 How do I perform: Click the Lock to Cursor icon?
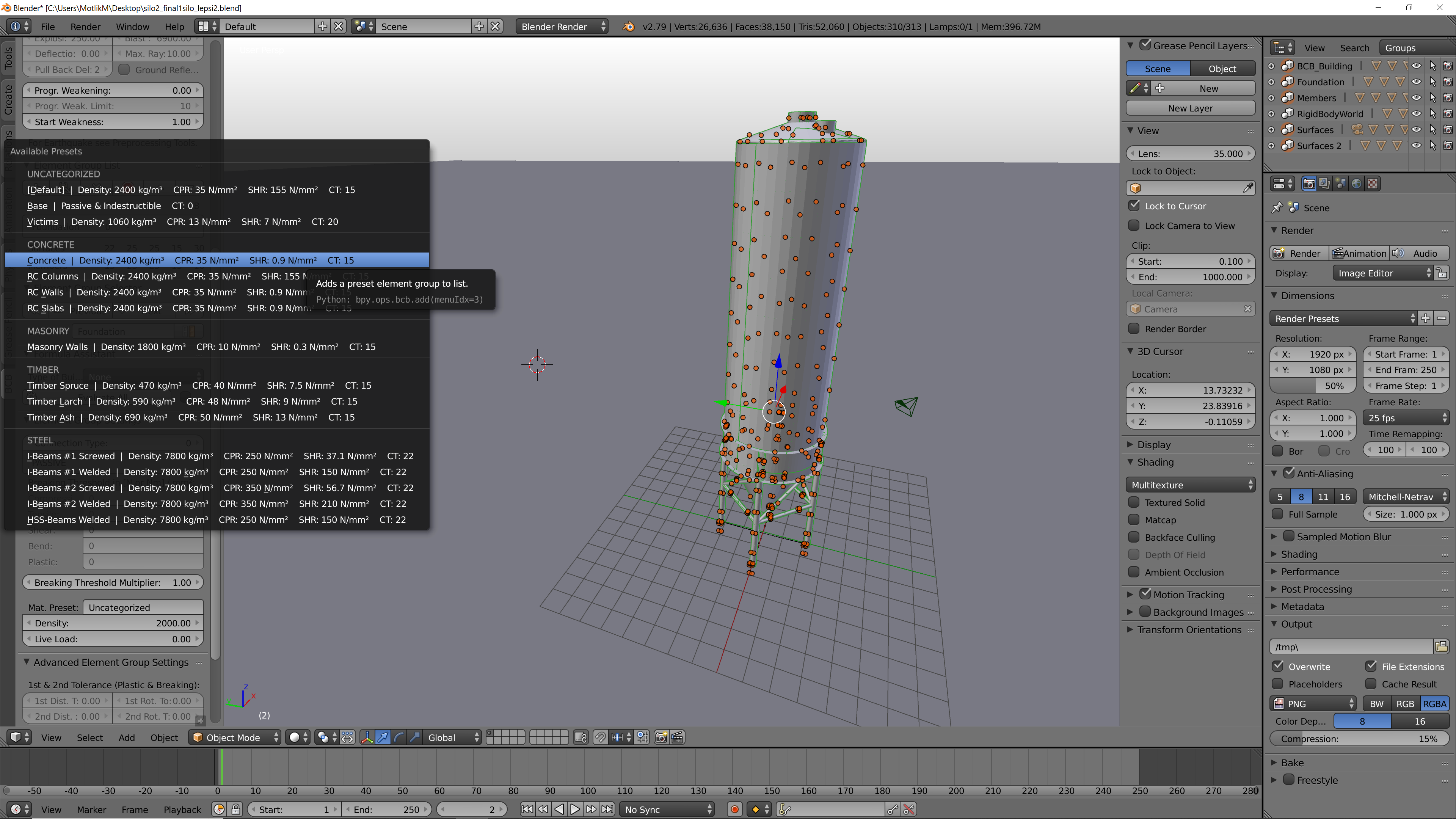tap(1135, 205)
